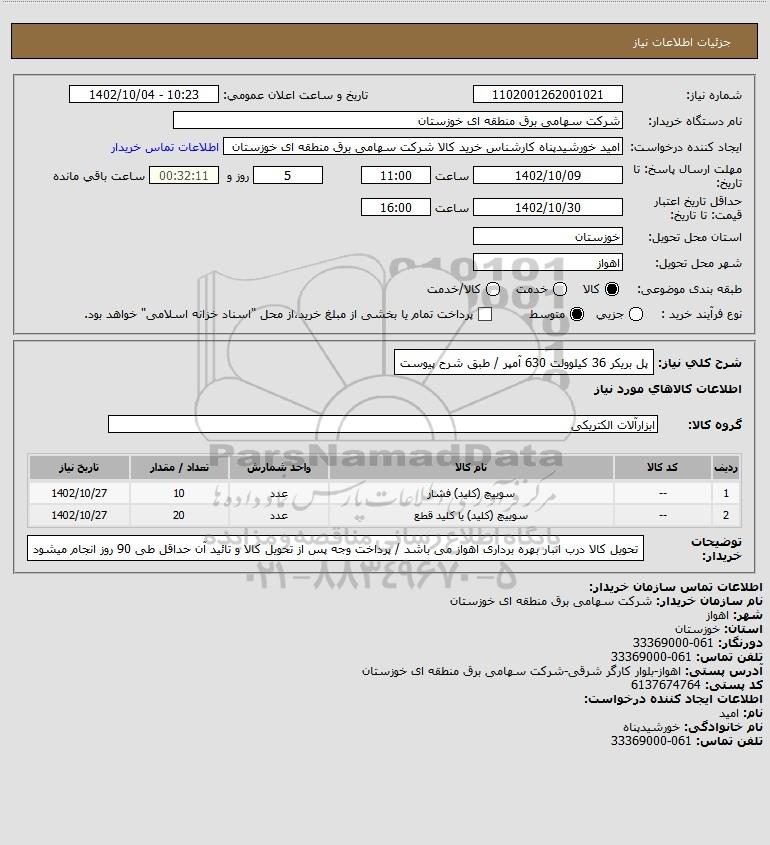Image resolution: width=770 pixels, height=845 pixels.
Task: Click the price validity date 1402/10/30
Action: click(x=548, y=207)
